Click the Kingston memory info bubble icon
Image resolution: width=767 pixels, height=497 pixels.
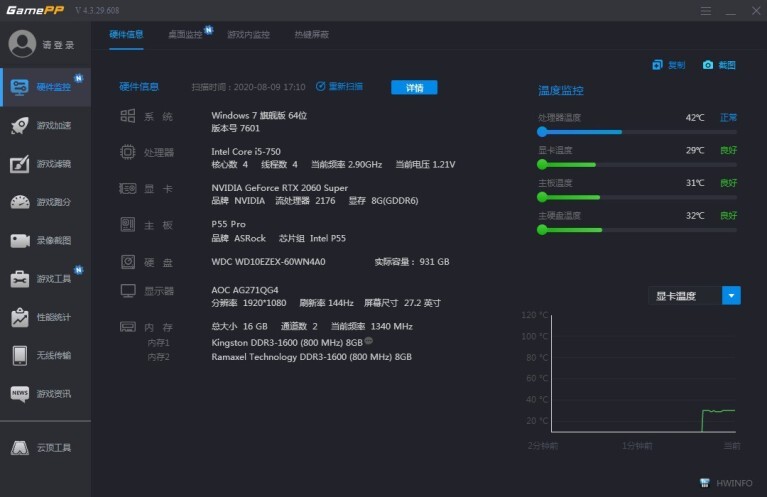[x=369, y=341]
